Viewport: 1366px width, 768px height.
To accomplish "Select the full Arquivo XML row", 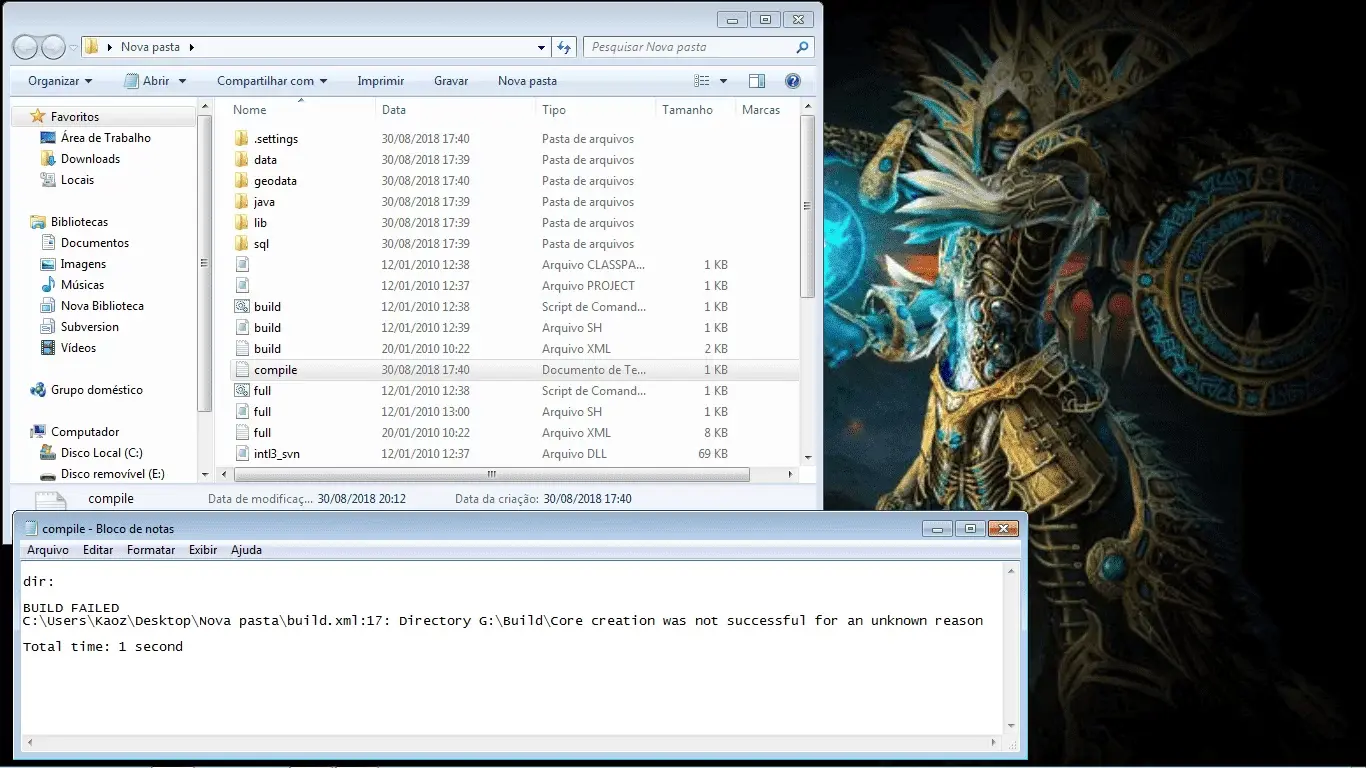I will click(x=514, y=433).
